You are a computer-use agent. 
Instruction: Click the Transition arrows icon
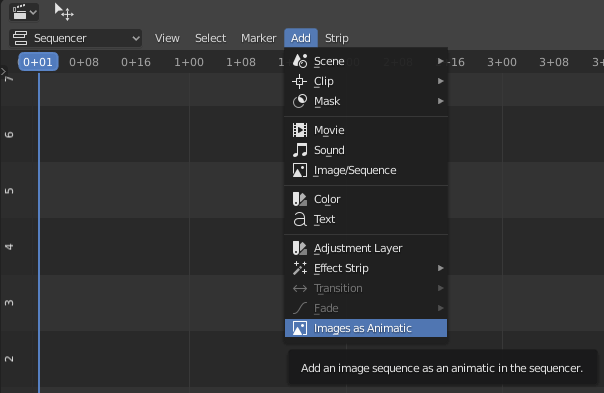300,288
